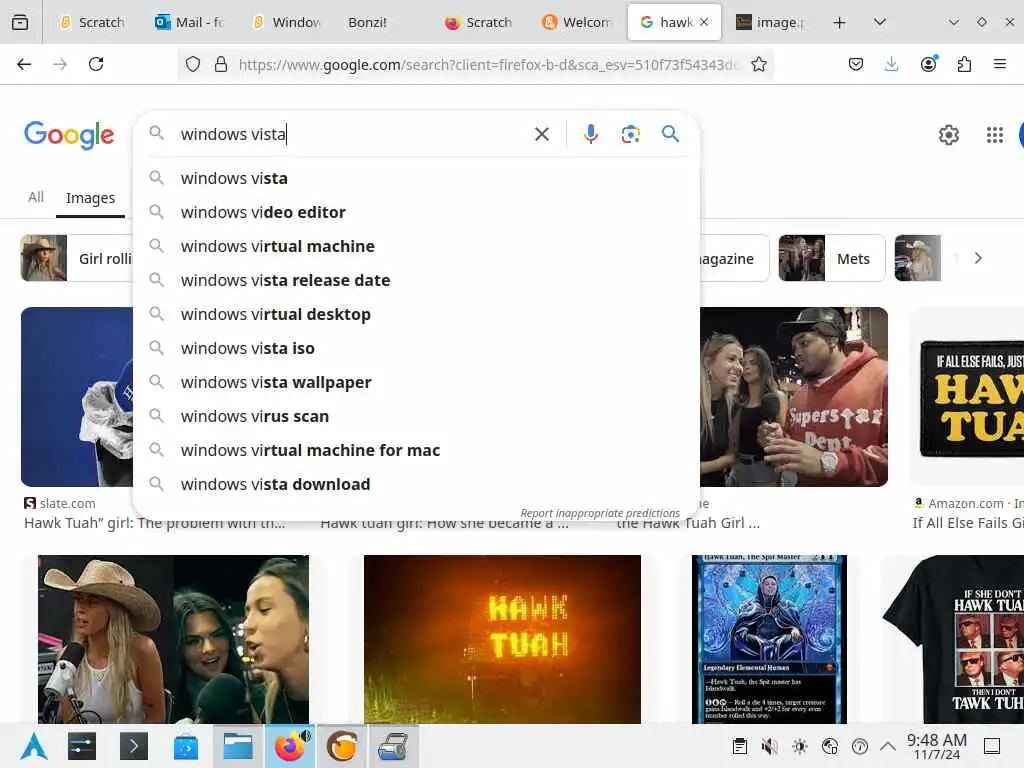The height and width of the screenshot is (768, 1024).
Task: Click the 9:48 AM clock
Action: pos(936,746)
